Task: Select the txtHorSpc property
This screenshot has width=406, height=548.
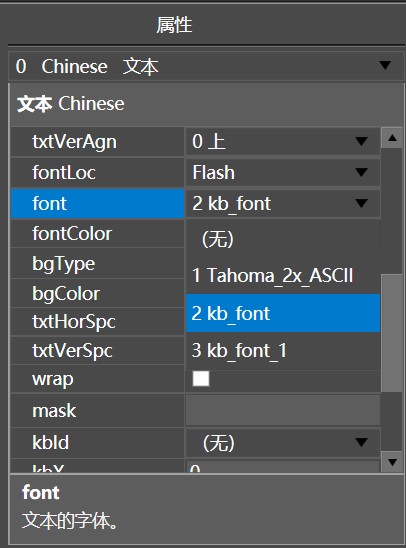Action: coord(97,322)
